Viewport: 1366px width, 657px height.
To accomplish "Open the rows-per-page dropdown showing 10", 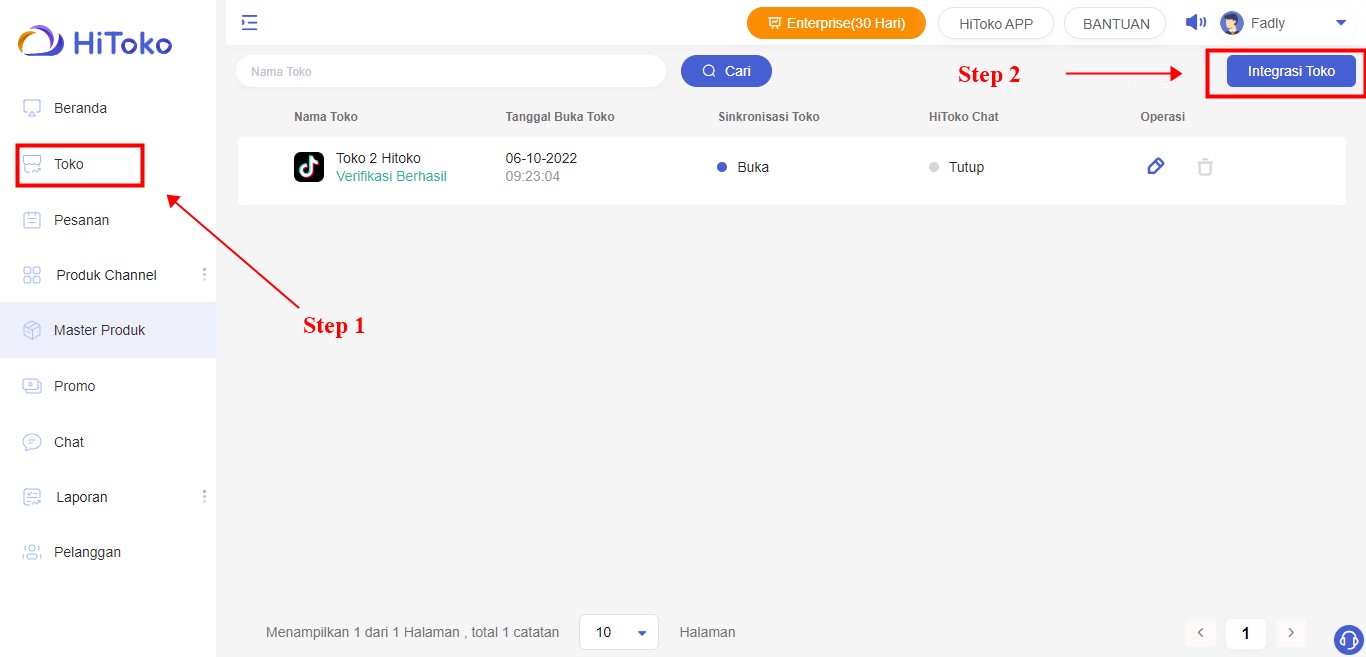I will 619,632.
